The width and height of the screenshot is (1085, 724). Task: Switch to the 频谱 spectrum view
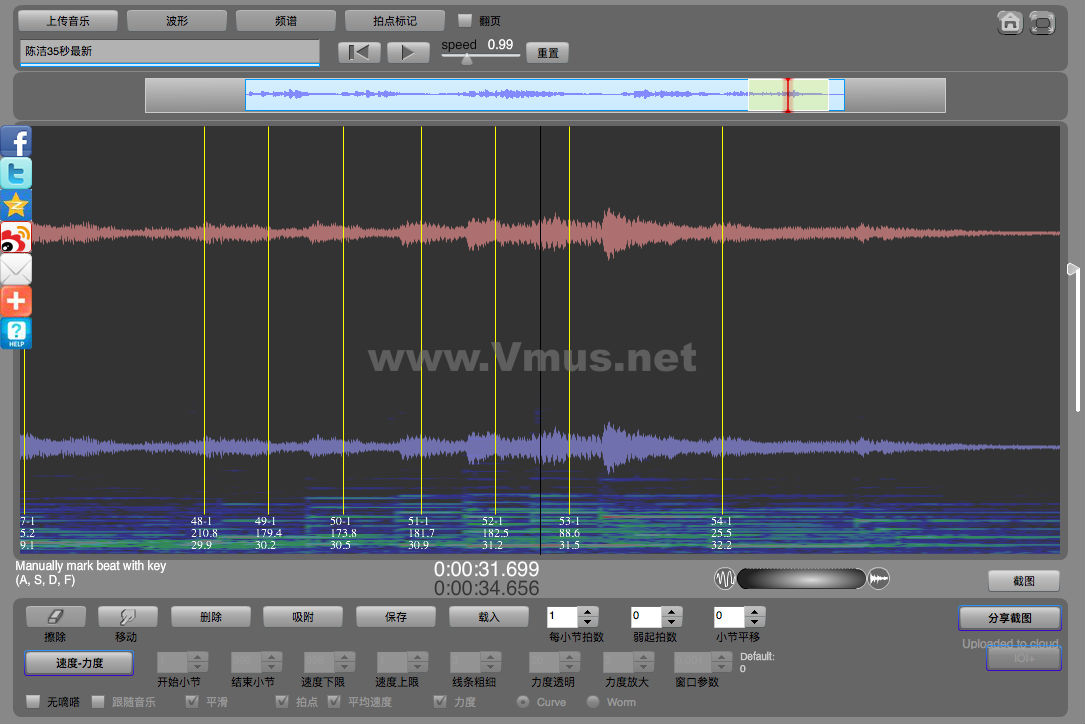point(285,20)
